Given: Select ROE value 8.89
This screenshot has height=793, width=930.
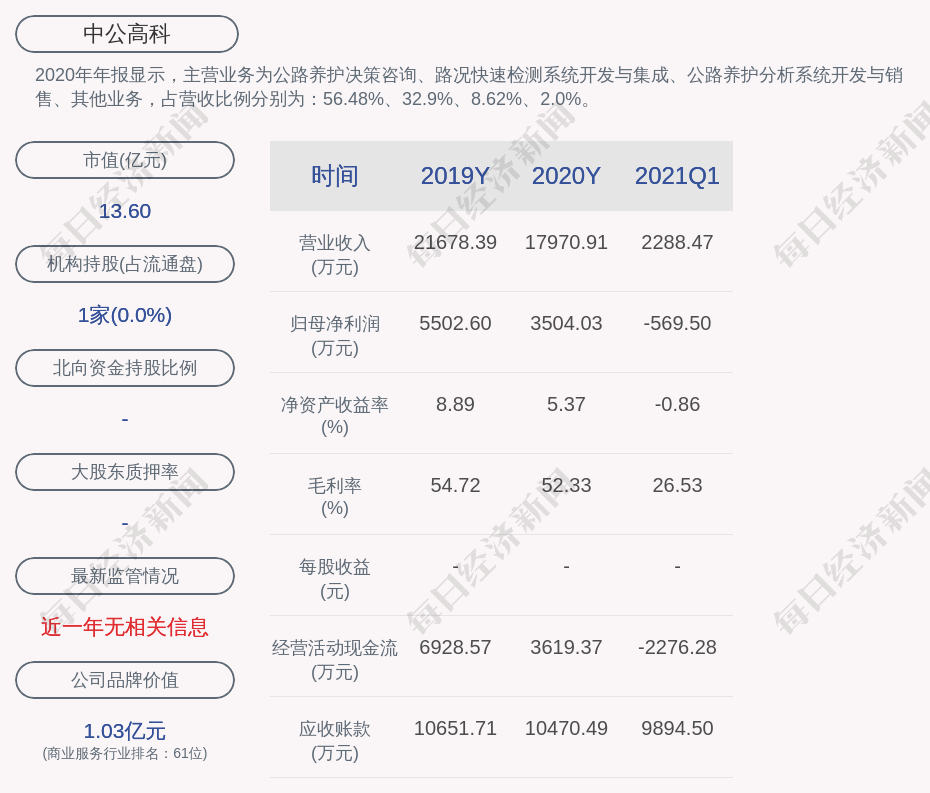Looking at the screenshot, I should pos(455,405).
